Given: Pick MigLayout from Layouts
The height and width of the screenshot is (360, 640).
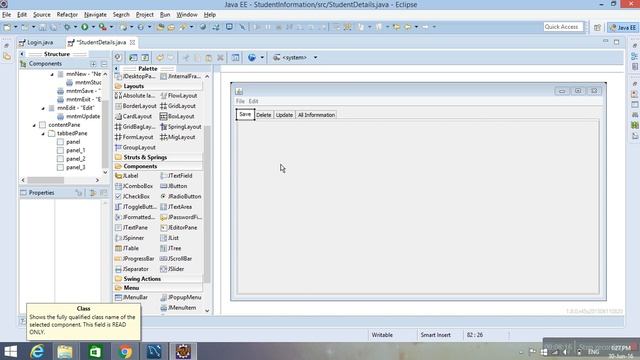Looking at the screenshot, I should pyautogui.click(x=178, y=137).
